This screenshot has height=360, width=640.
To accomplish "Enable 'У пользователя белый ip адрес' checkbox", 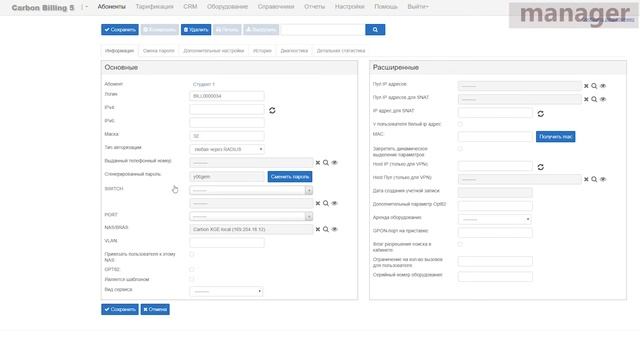I will tap(460, 124).
